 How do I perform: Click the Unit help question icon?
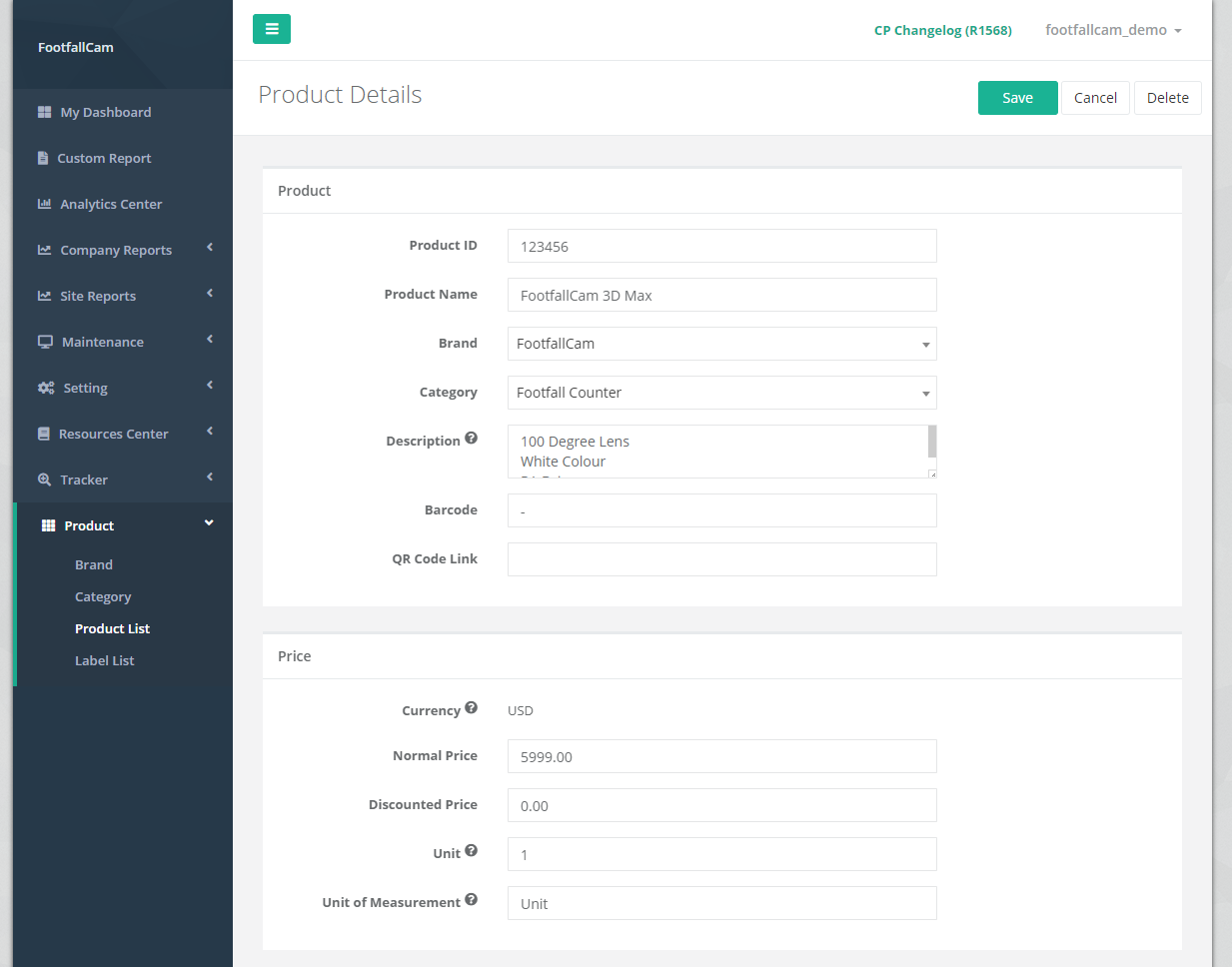(x=471, y=851)
